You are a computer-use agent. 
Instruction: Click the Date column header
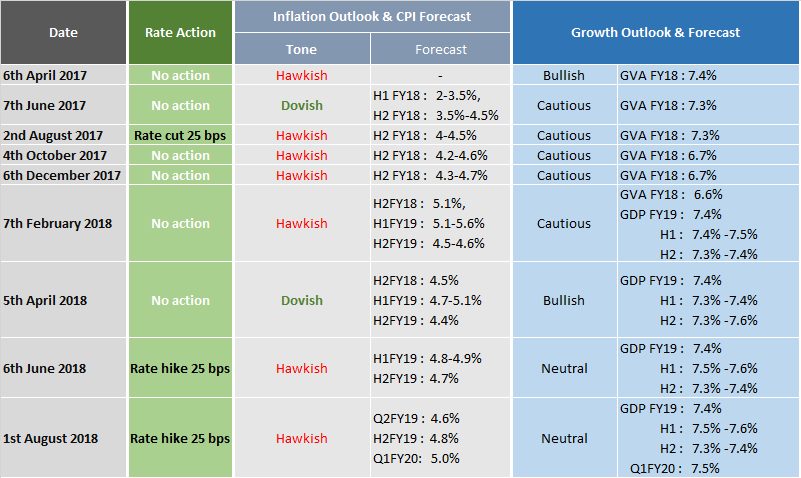[64, 33]
